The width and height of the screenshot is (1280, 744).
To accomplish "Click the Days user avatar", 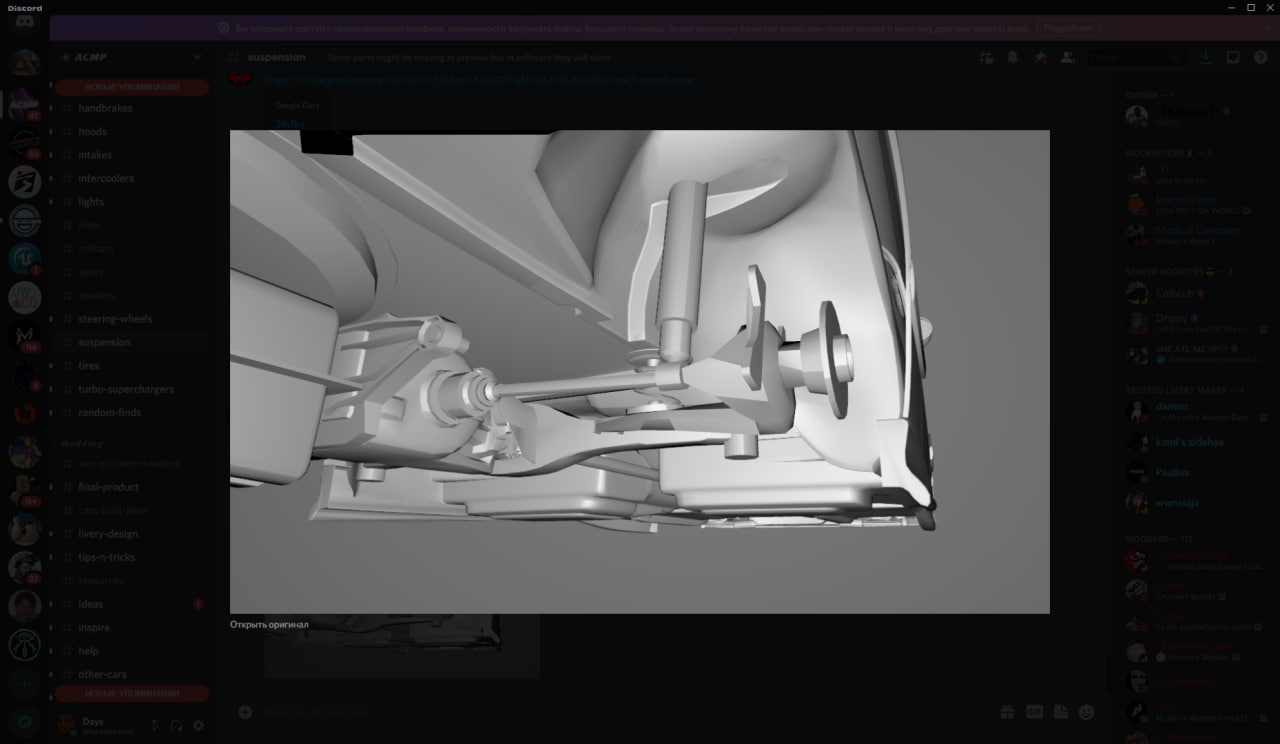I will click(x=67, y=725).
